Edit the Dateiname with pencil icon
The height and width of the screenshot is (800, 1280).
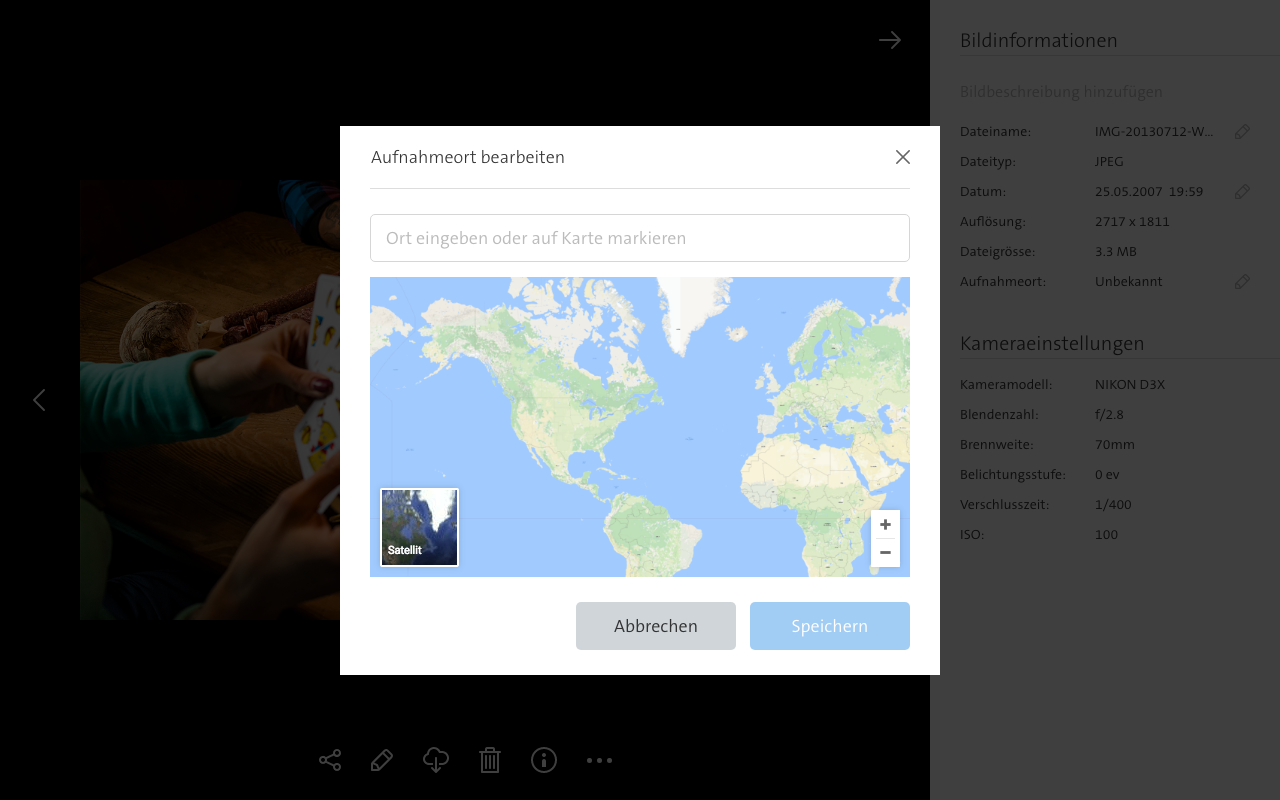coord(1242,131)
